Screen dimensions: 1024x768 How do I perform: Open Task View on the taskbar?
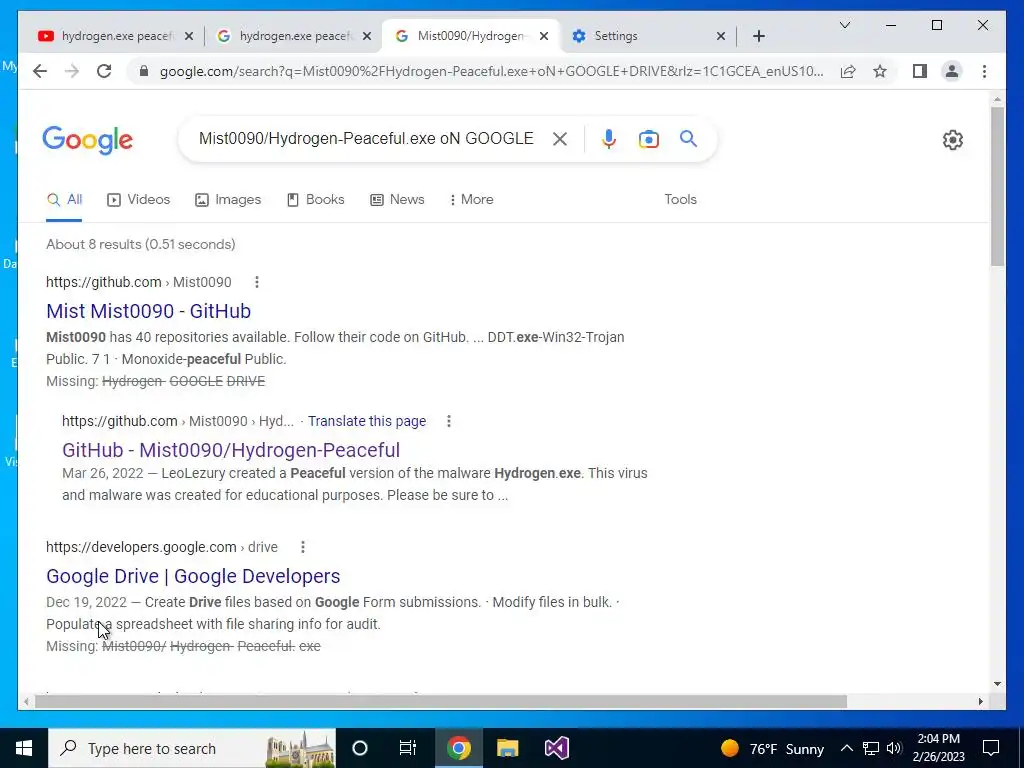pyautogui.click(x=408, y=748)
